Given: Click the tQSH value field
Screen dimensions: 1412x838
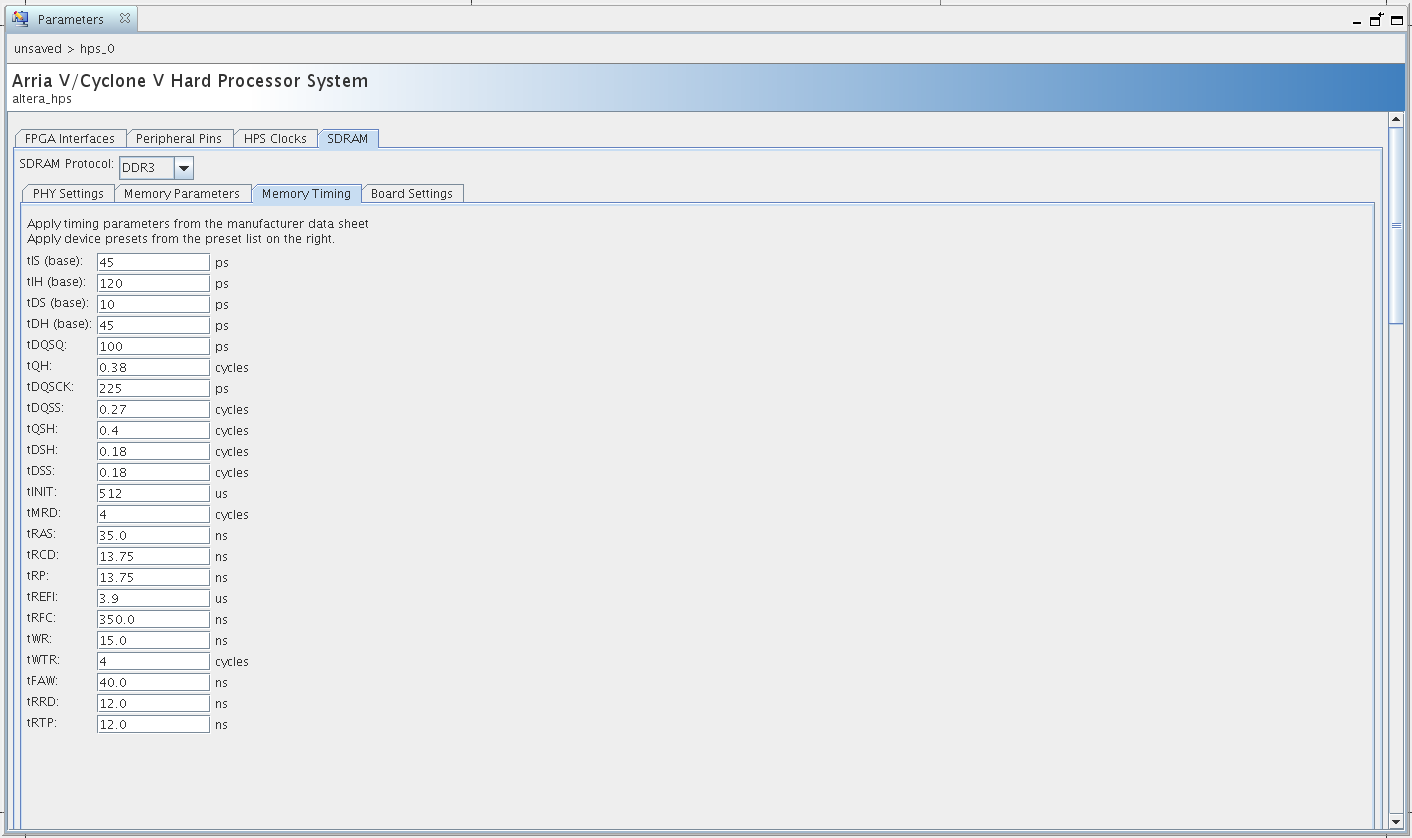Looking at the screenshot, I should (x=153, y=430).
